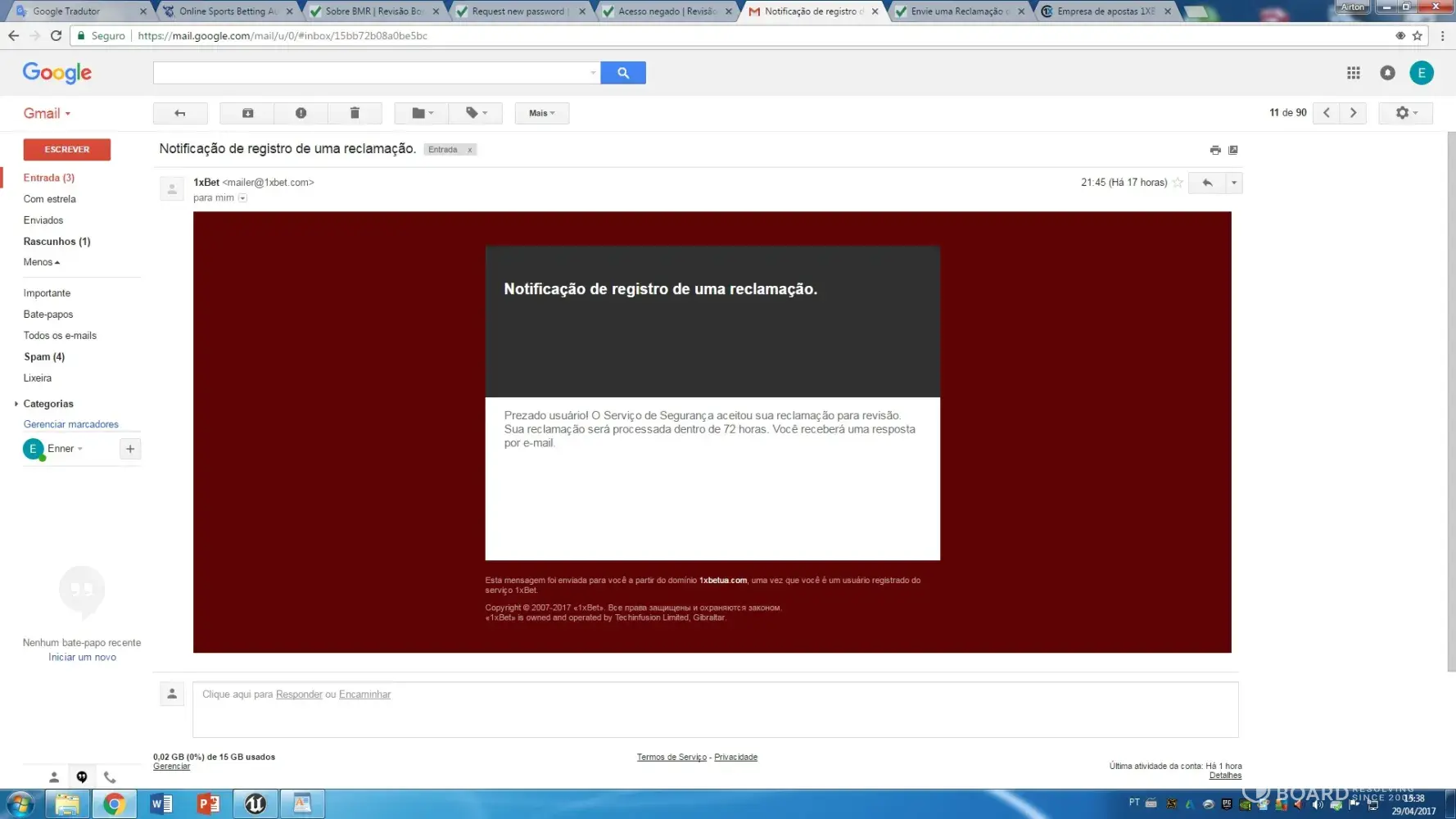Click the archive email icon
The height and width of the screenshot is (819, 1456).
click(247, 113)
